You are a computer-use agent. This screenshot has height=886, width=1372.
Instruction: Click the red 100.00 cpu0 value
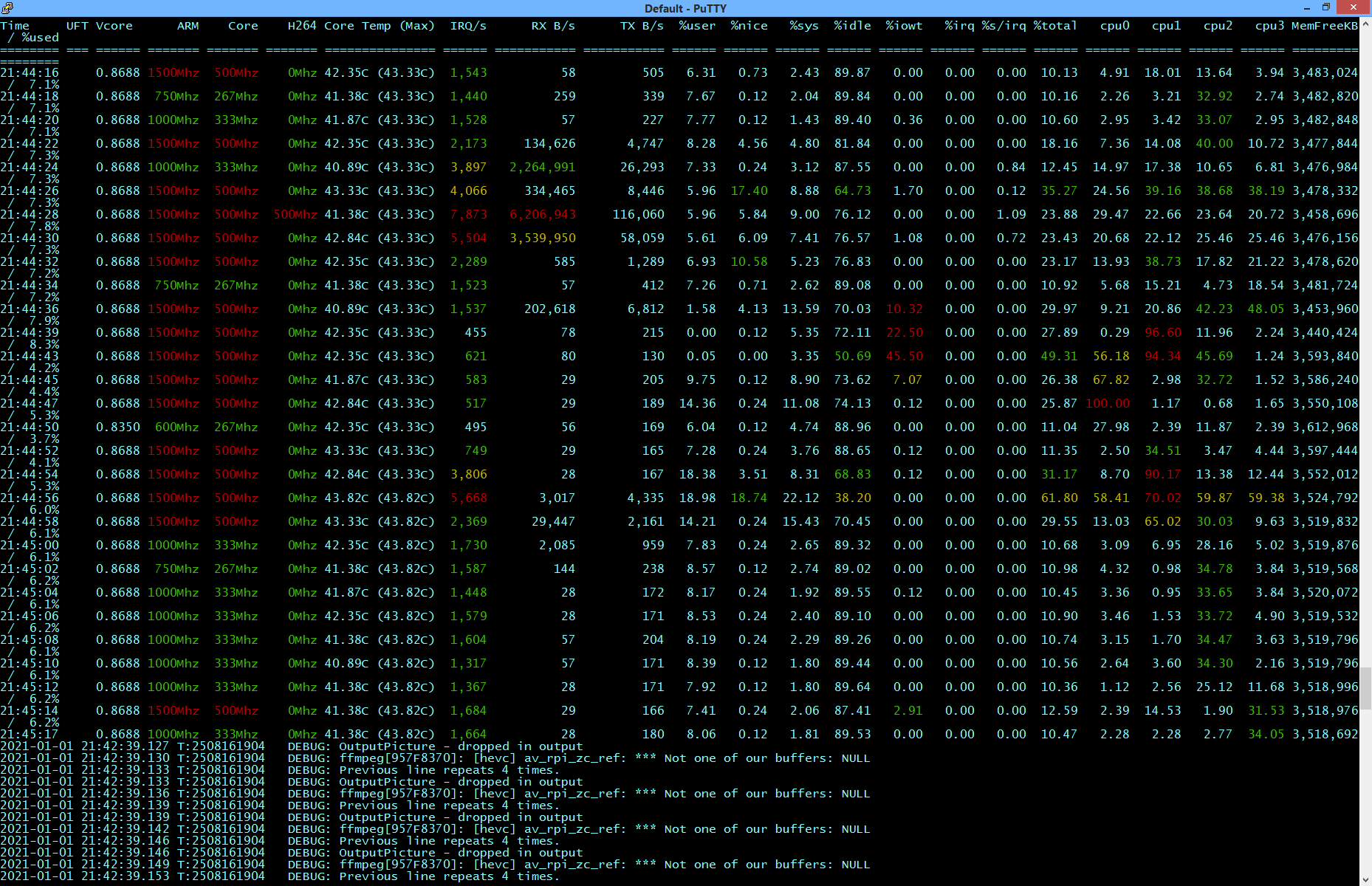click(1107, 404)
